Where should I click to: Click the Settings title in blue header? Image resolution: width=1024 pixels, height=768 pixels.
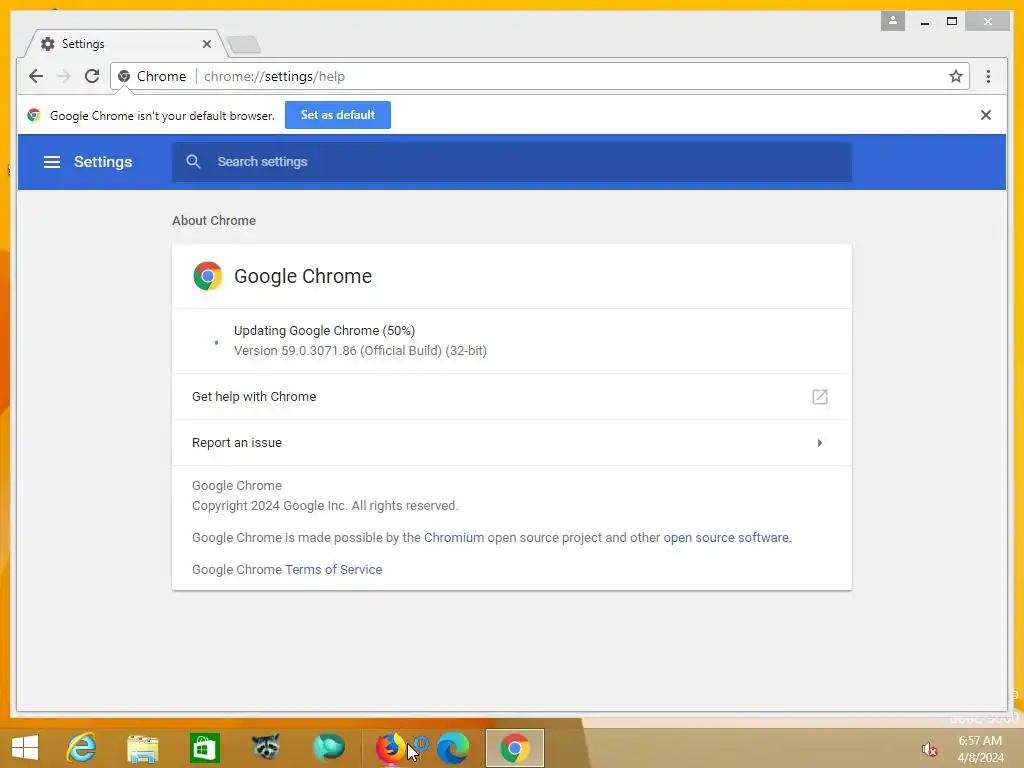103,162
